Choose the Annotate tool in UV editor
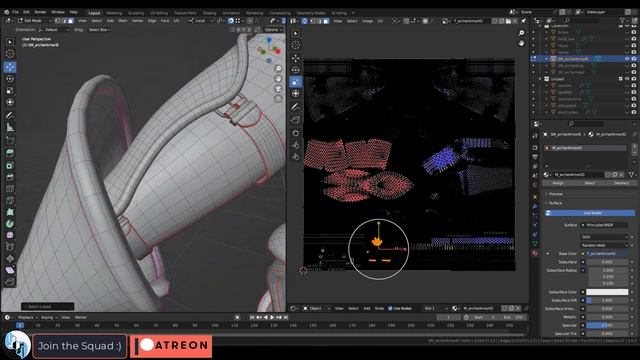640x360 pixels. (x=296, y=107)
